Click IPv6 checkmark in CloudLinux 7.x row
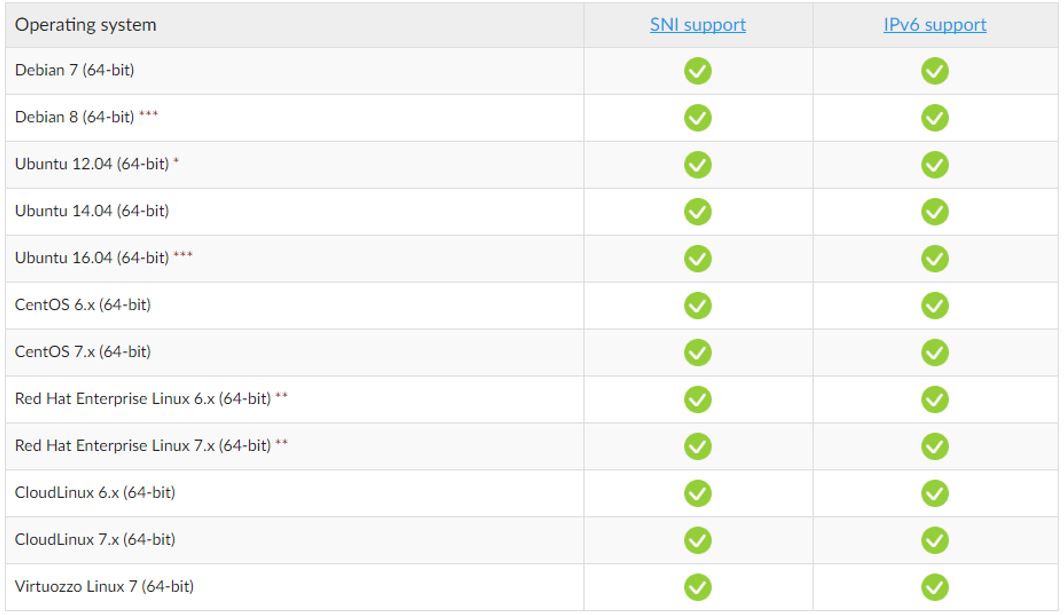The height and width of the screenshot is (615, 1064). tap(934, 540)
